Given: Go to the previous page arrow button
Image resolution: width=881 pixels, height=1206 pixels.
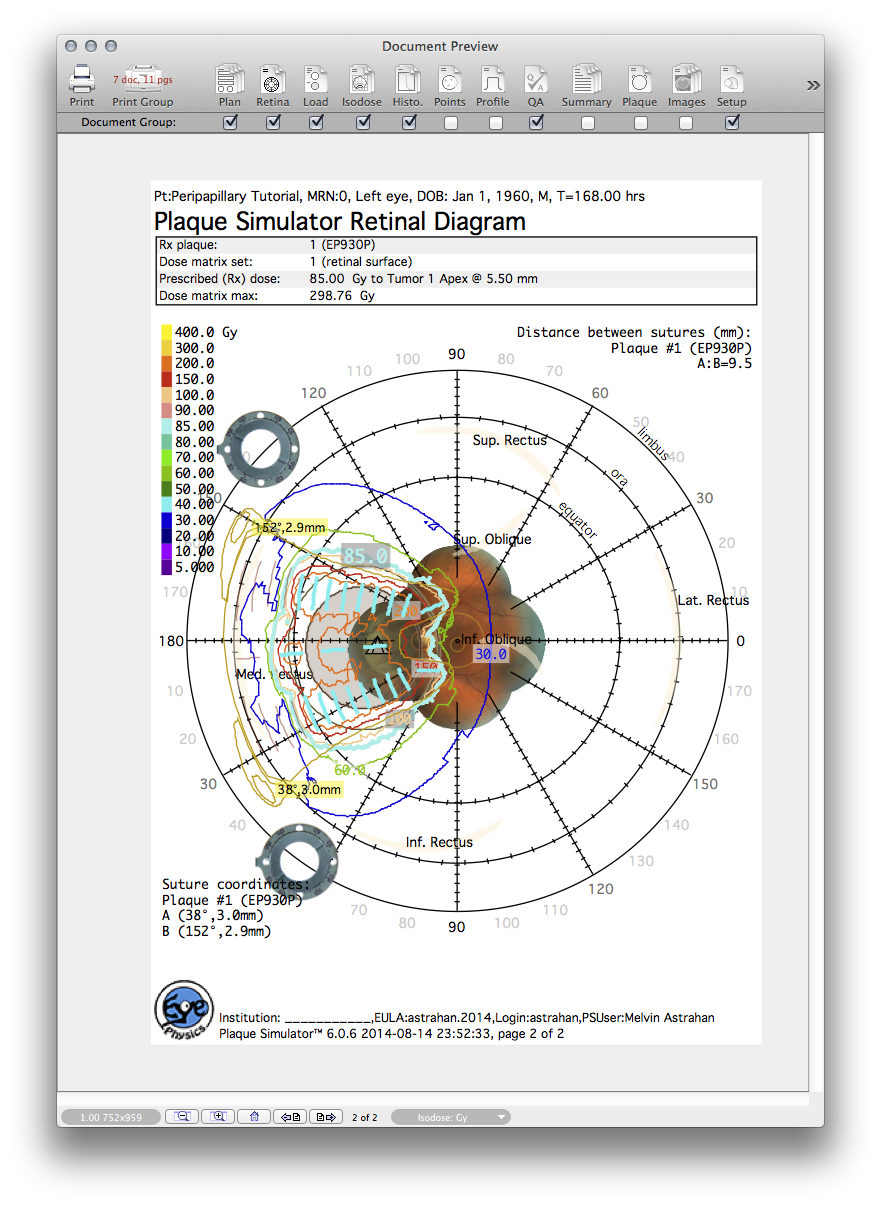Looking at the screenshot, I should coord(290,1117).
